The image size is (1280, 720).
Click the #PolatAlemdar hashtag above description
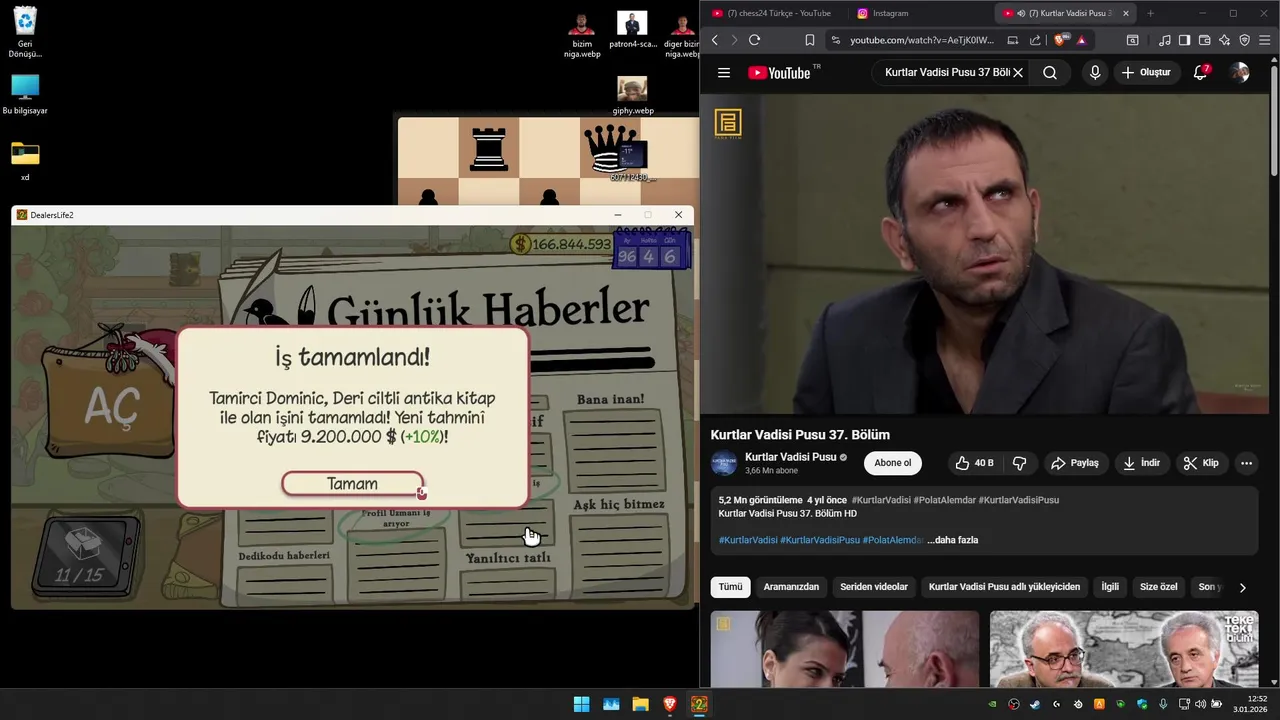943,500
